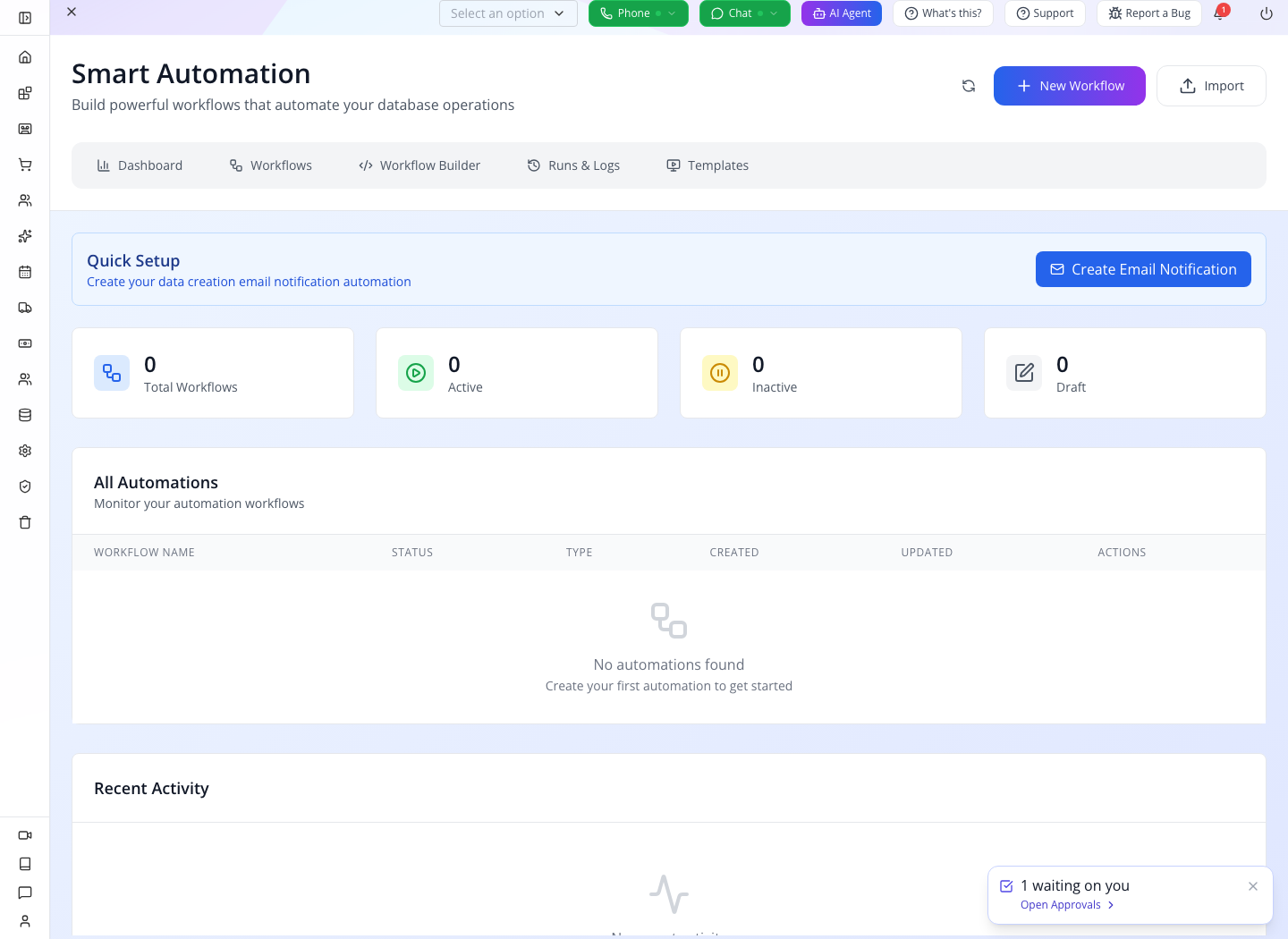The image size is (1288, 939).
Task: Click the Total Workflows card icon
Action: click(x=112, y=373)
